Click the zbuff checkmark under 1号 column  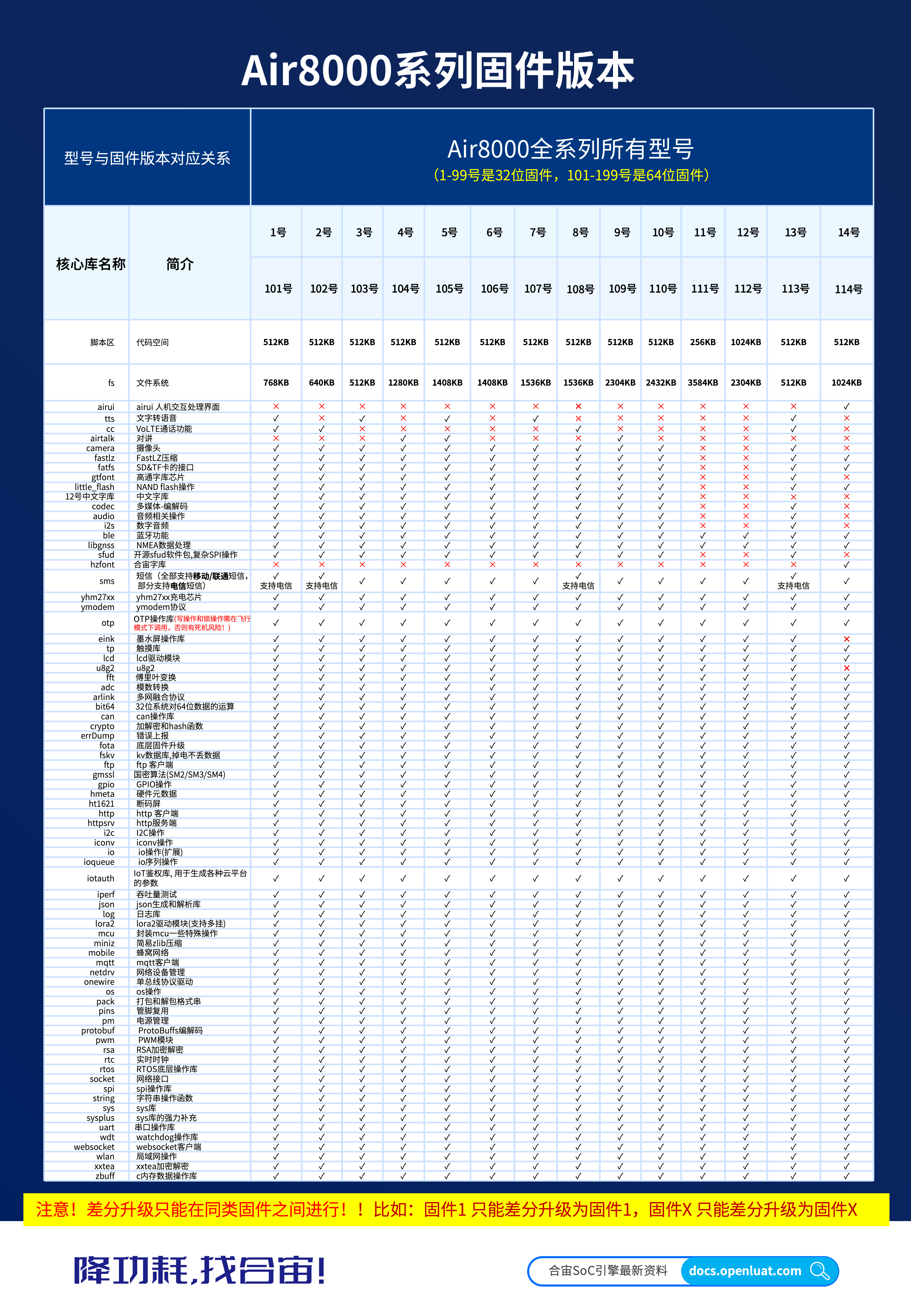click(x=276, y=1176)
